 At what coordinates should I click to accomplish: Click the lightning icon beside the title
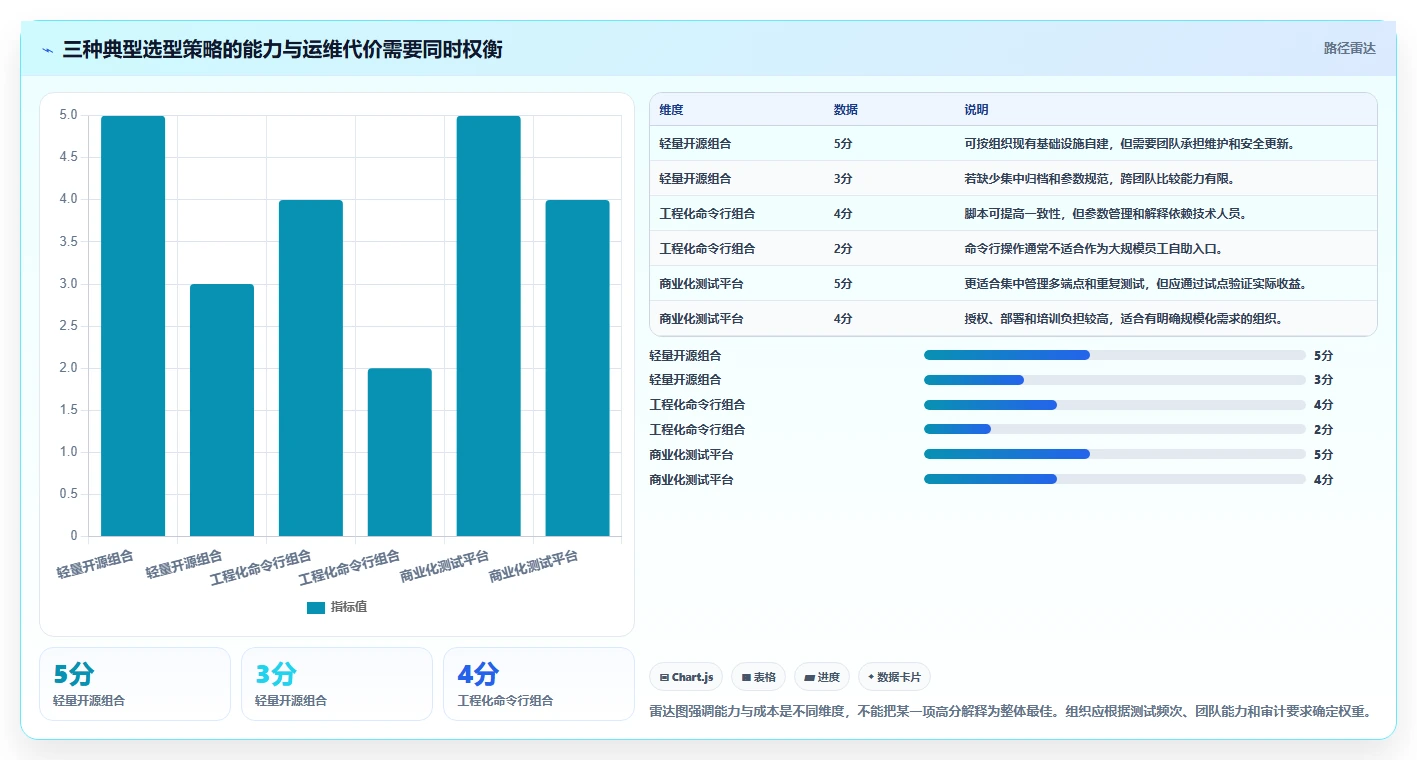coord(48,50)
